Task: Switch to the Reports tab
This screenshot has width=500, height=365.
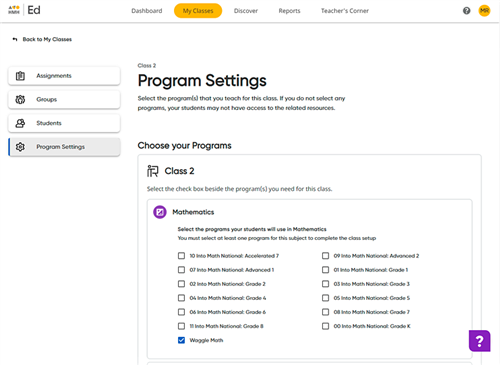Action: tap(289, 11)
